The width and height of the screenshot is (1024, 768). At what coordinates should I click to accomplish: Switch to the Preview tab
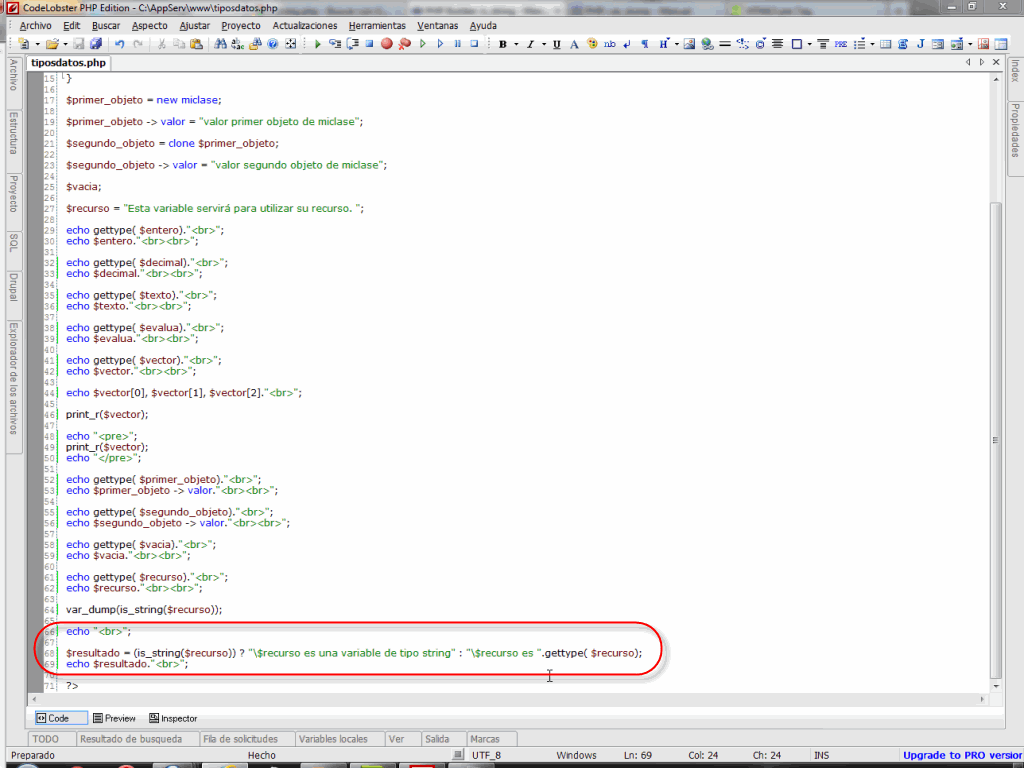(114, 718)
